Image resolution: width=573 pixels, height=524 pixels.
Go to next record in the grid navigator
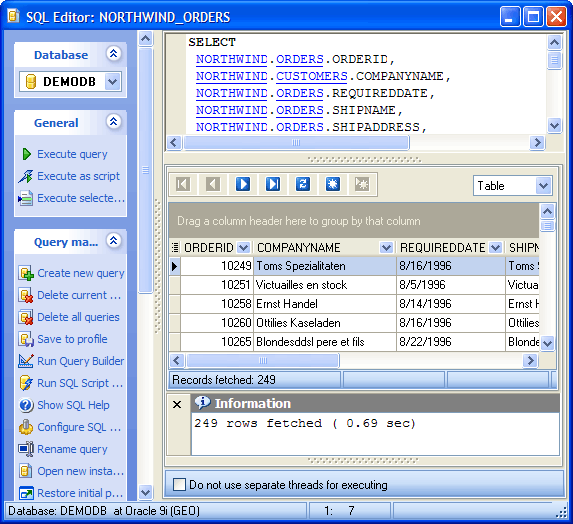coord(243,184)
